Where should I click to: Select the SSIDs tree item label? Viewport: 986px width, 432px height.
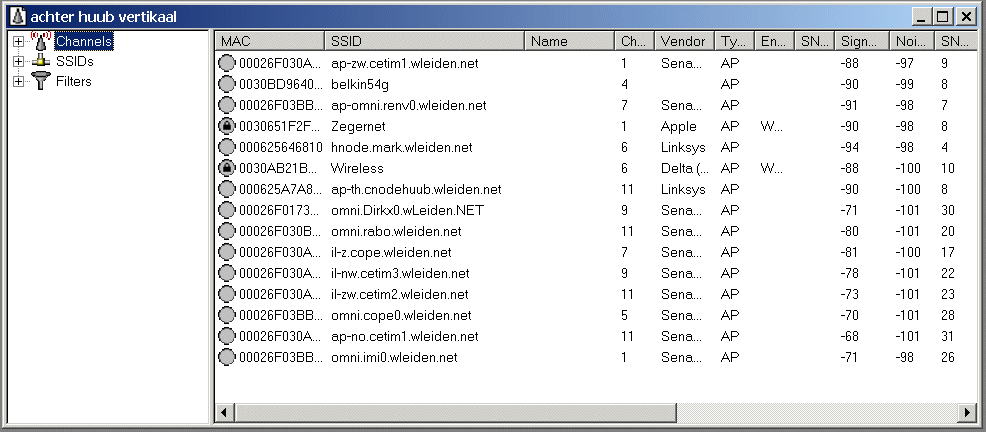(75, 61)
